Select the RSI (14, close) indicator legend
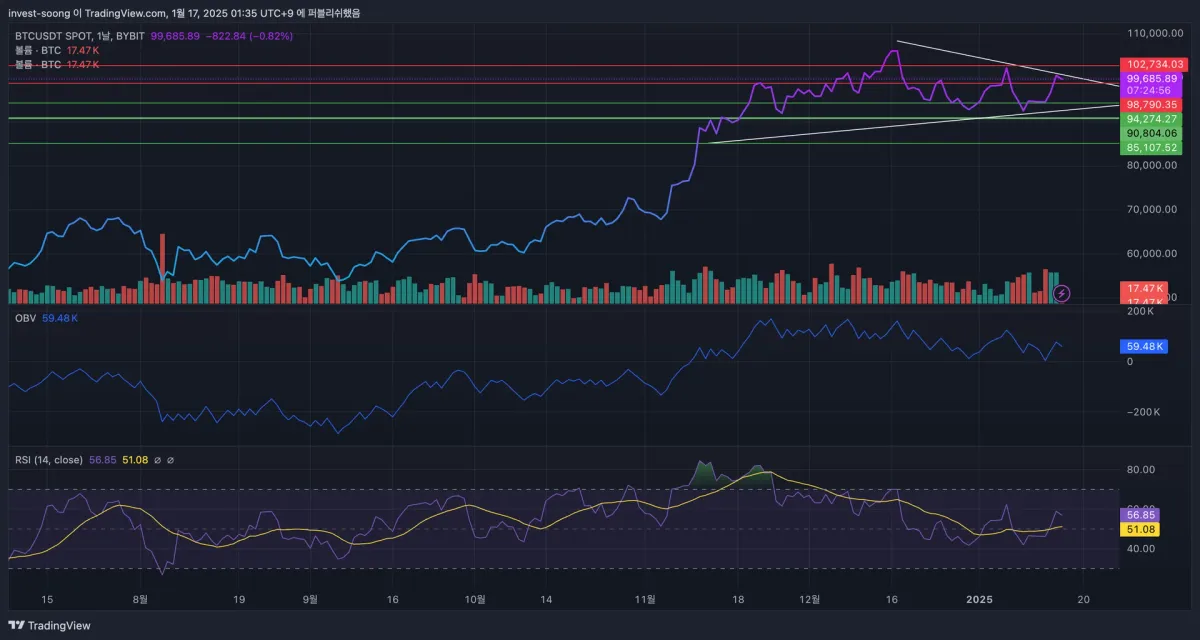The height and width of the screenshot is (640, 1200). [x=49, y=460]
